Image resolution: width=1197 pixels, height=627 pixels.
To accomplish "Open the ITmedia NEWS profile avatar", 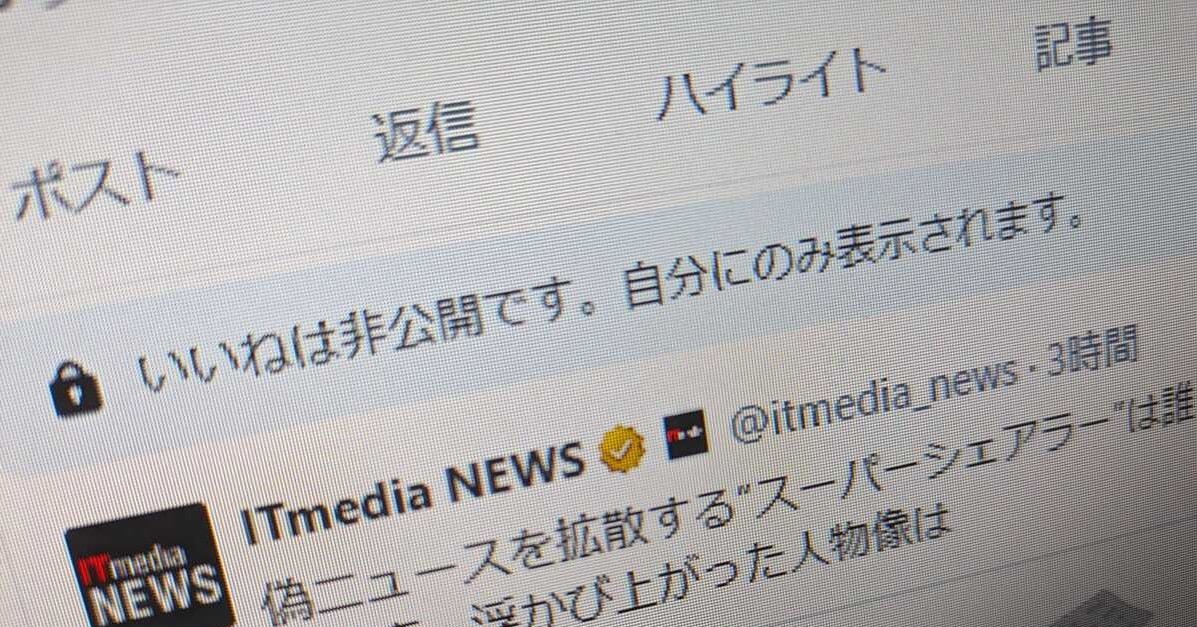I will (x=149, y=567).
